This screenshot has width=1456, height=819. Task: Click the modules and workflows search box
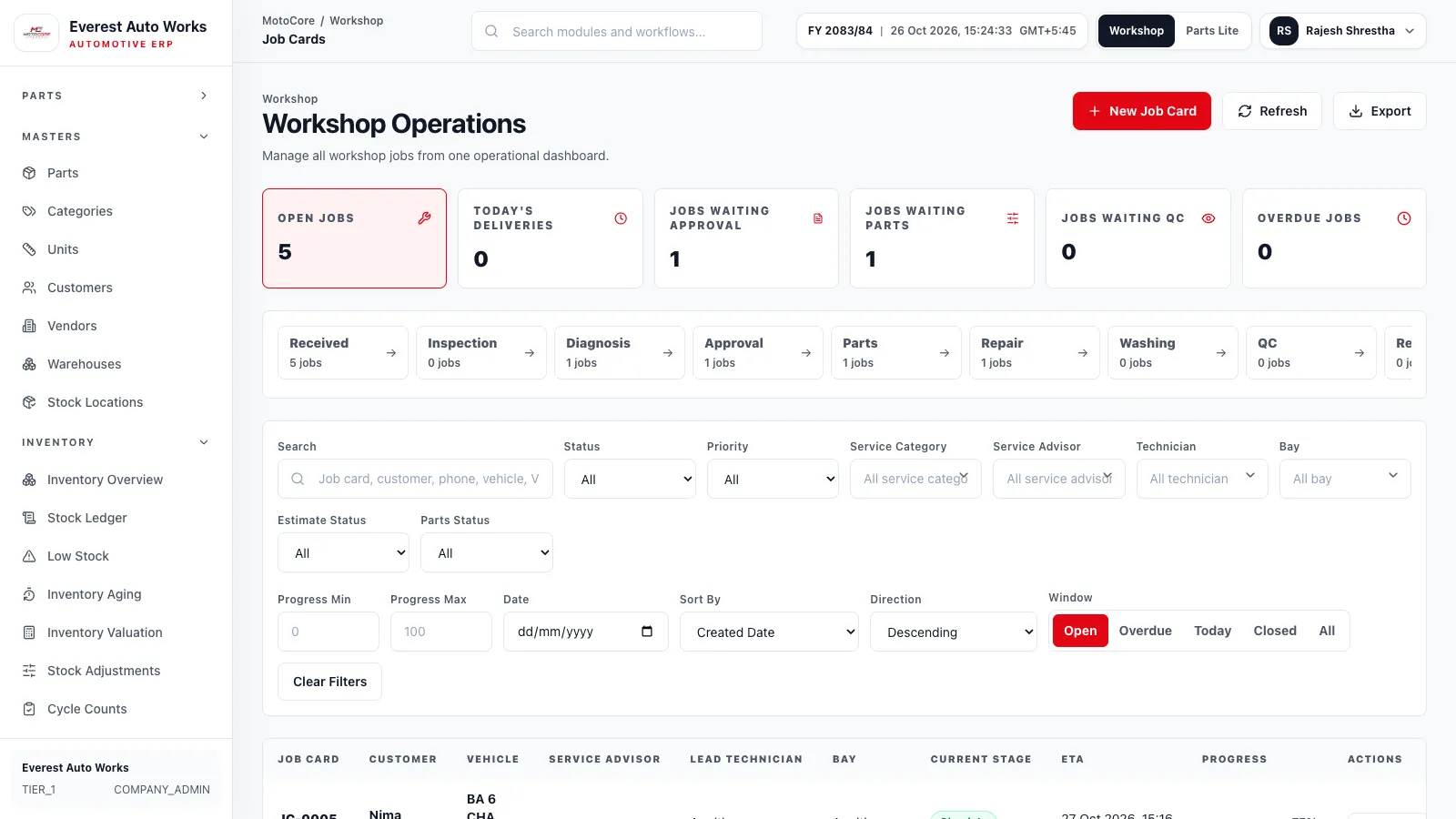point(617,31)
